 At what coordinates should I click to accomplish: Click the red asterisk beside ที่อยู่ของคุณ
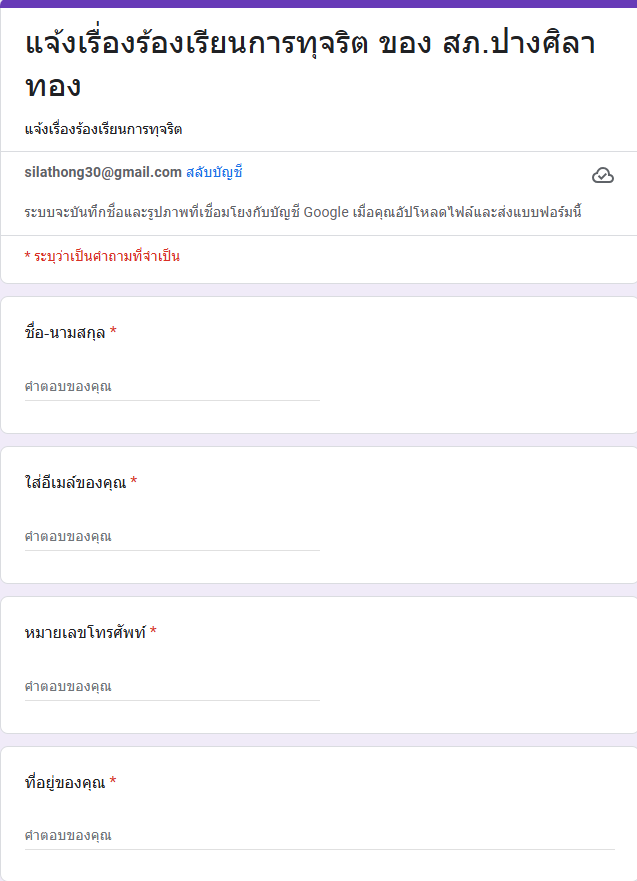pyautogui.click(x=114, y=782)
